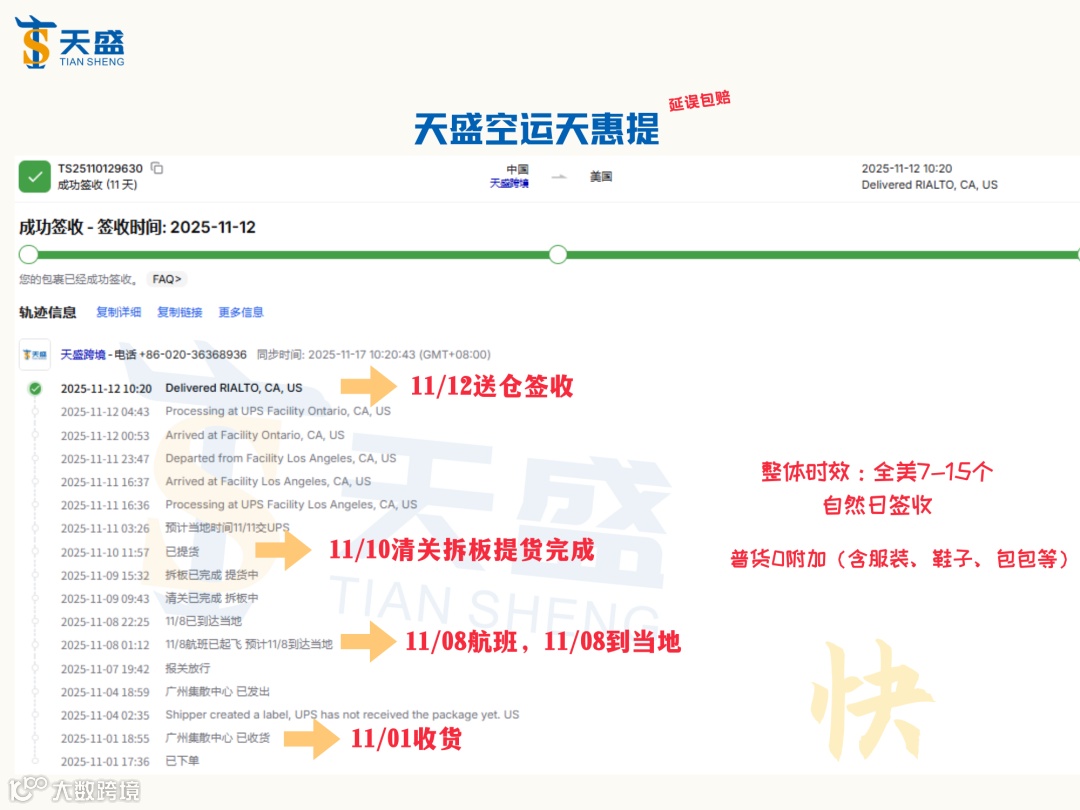This screenshot has height=810, width=1080.
Task: Select row '已下单' at 2025-11-01 17:36
Action: [x=129, y=761]
